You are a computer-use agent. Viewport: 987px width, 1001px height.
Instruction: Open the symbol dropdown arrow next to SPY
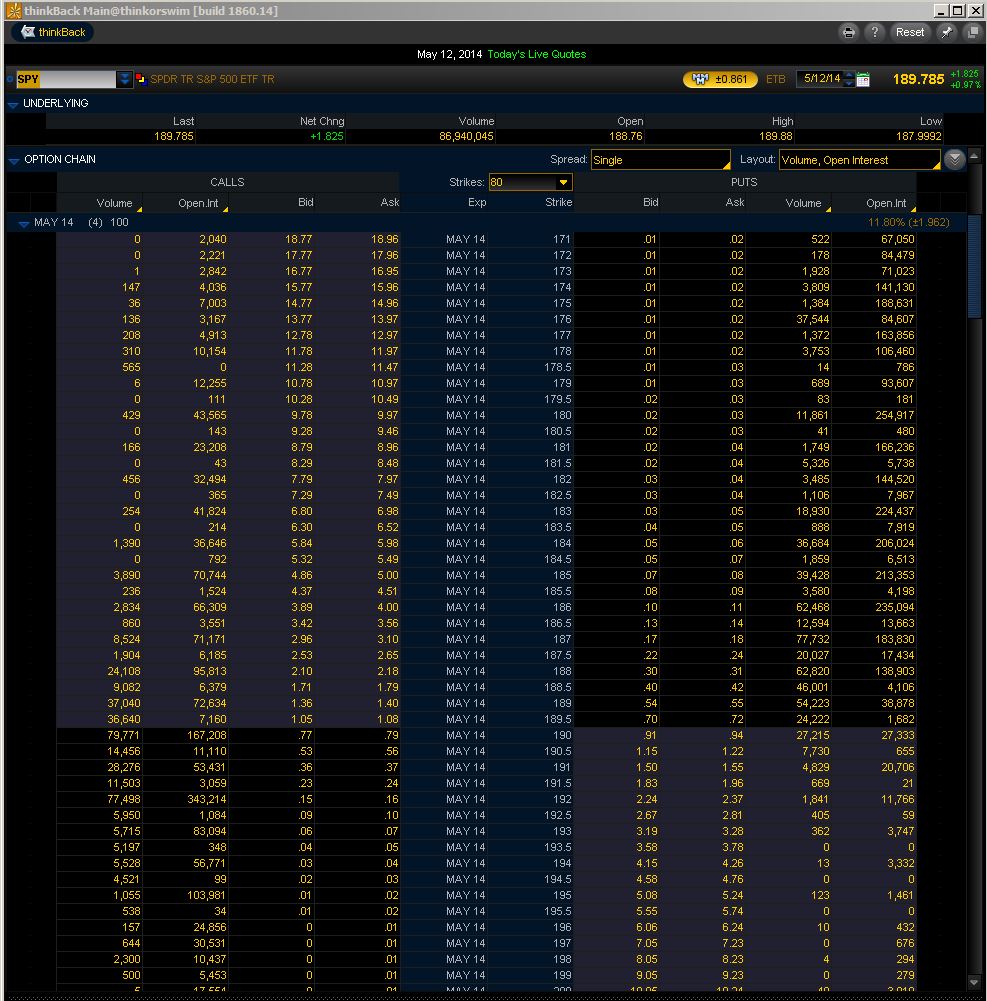tap(124, 79)
